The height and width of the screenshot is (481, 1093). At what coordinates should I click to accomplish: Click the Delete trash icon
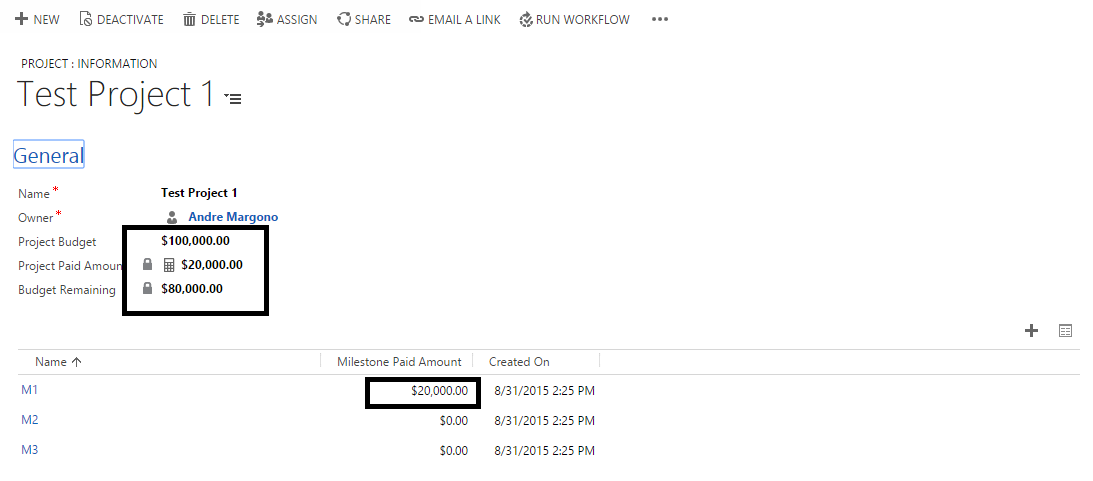(189, 19)
